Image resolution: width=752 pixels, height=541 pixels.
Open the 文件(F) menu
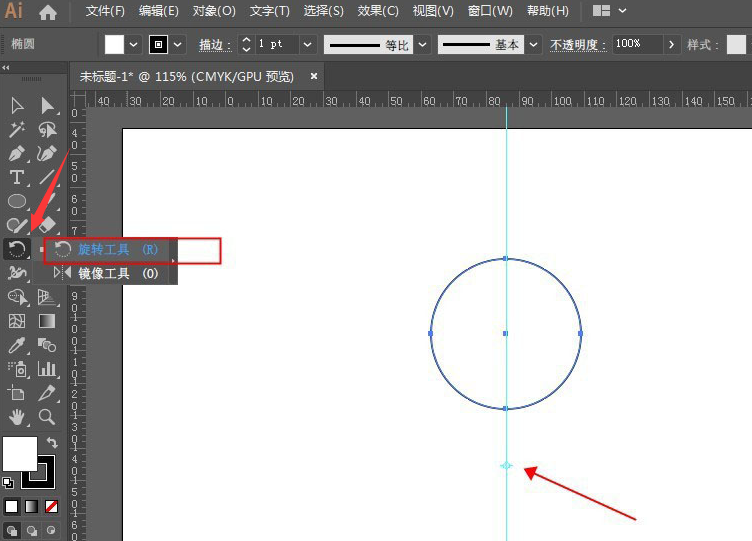point(105,11)
